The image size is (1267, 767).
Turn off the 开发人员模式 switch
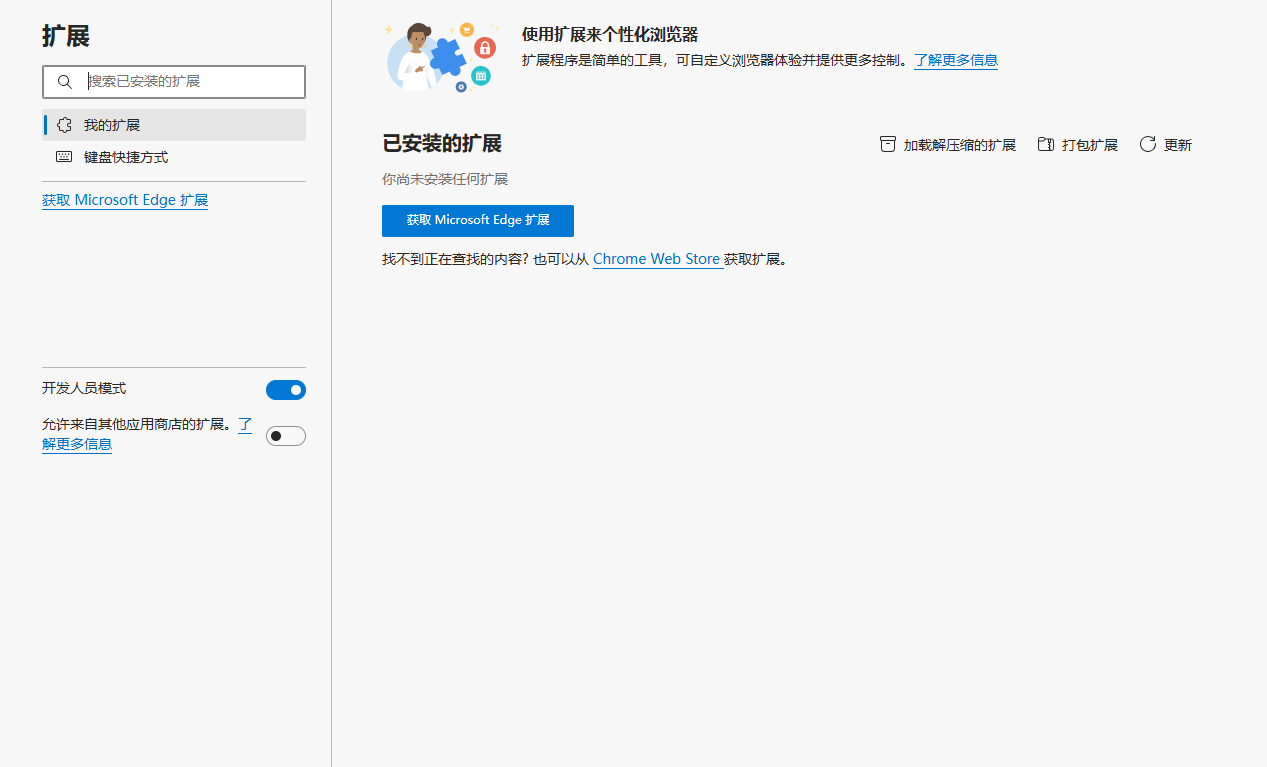pyautogui.click(x=286, y=390)
